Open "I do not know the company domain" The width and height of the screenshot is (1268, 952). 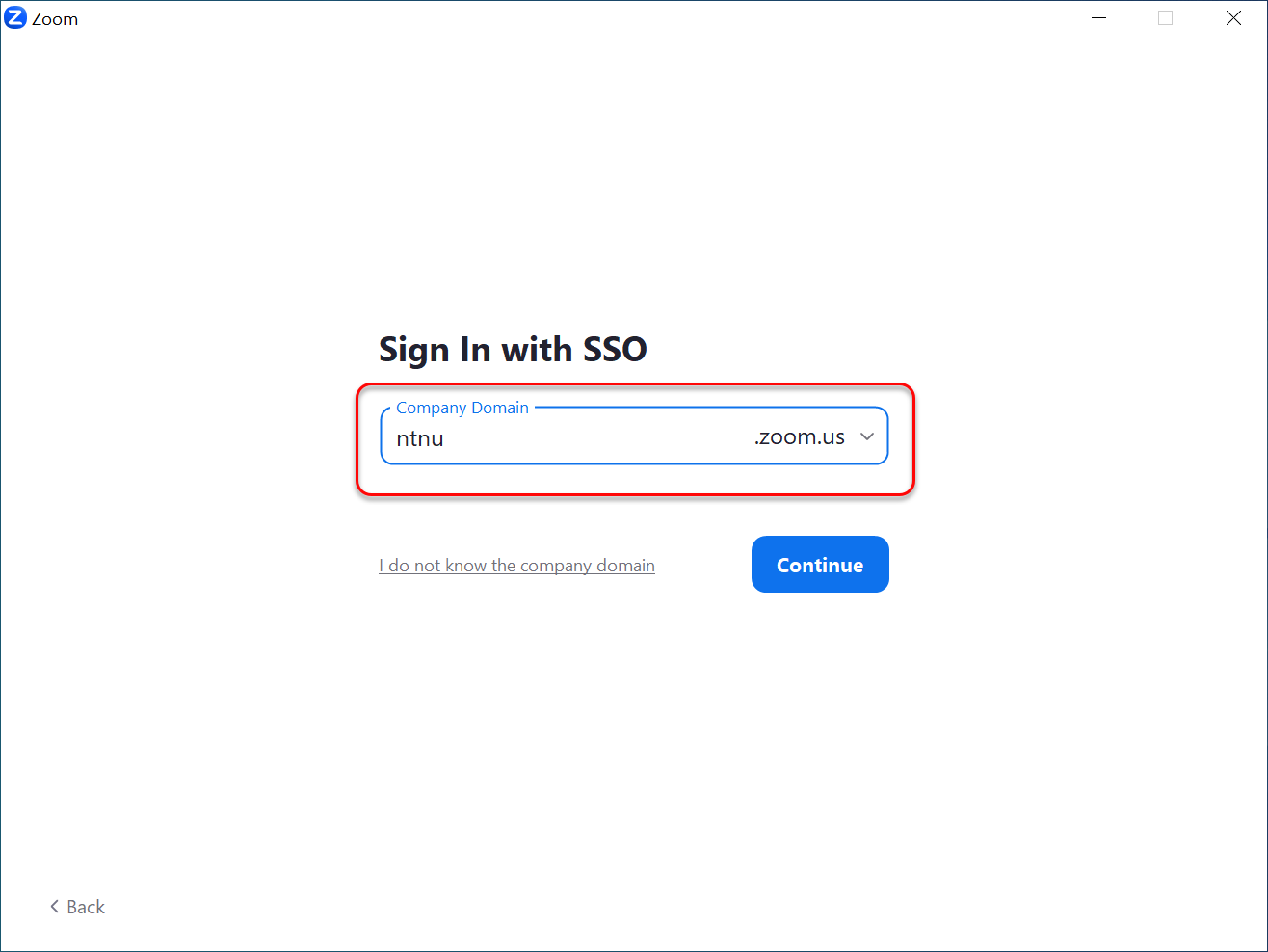(x=516, y=566)
